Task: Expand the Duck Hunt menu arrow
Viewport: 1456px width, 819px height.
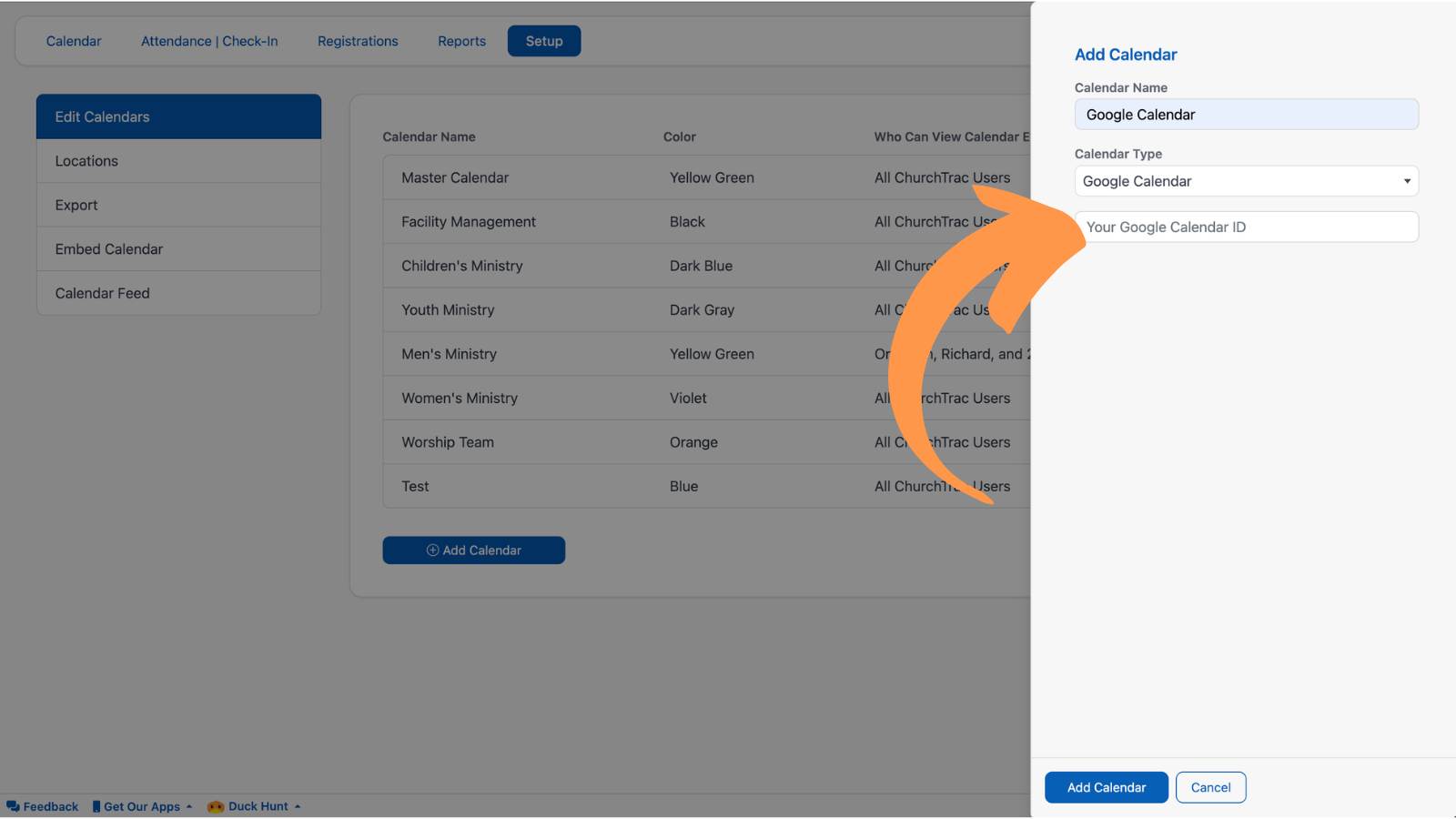Action: pyautogui.click(x=298, y=806)
